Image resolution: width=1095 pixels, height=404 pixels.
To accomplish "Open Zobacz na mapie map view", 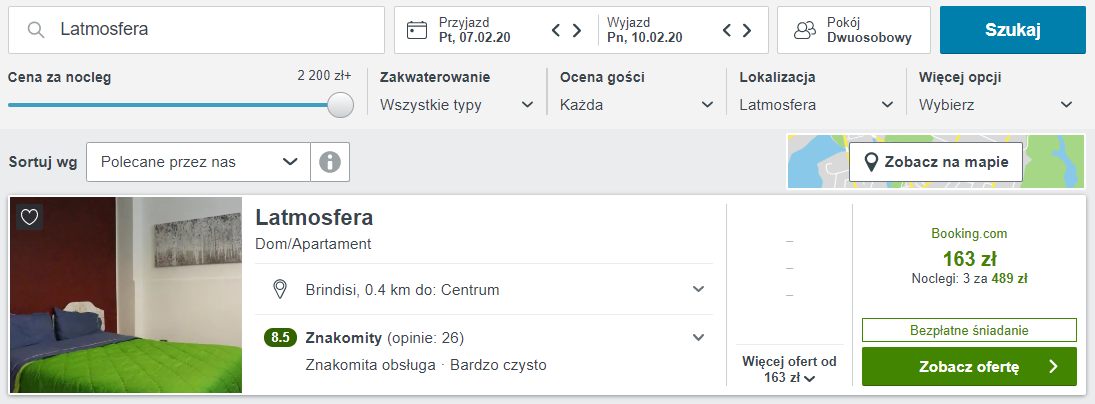I will (x=936, y=162).
